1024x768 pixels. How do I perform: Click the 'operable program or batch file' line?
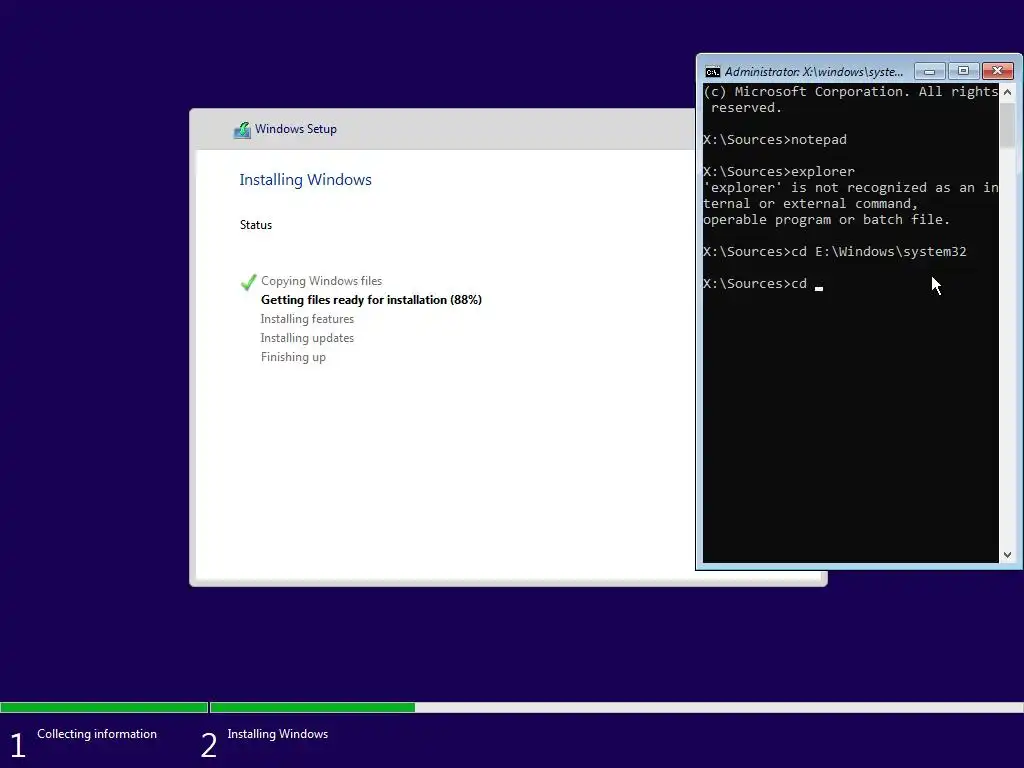[x=826, y=219]
